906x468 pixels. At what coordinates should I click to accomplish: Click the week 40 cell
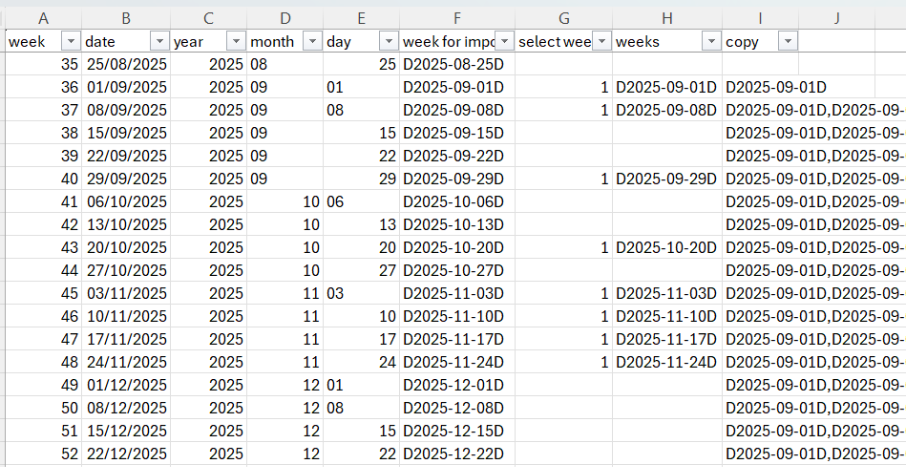pos(43,179)
